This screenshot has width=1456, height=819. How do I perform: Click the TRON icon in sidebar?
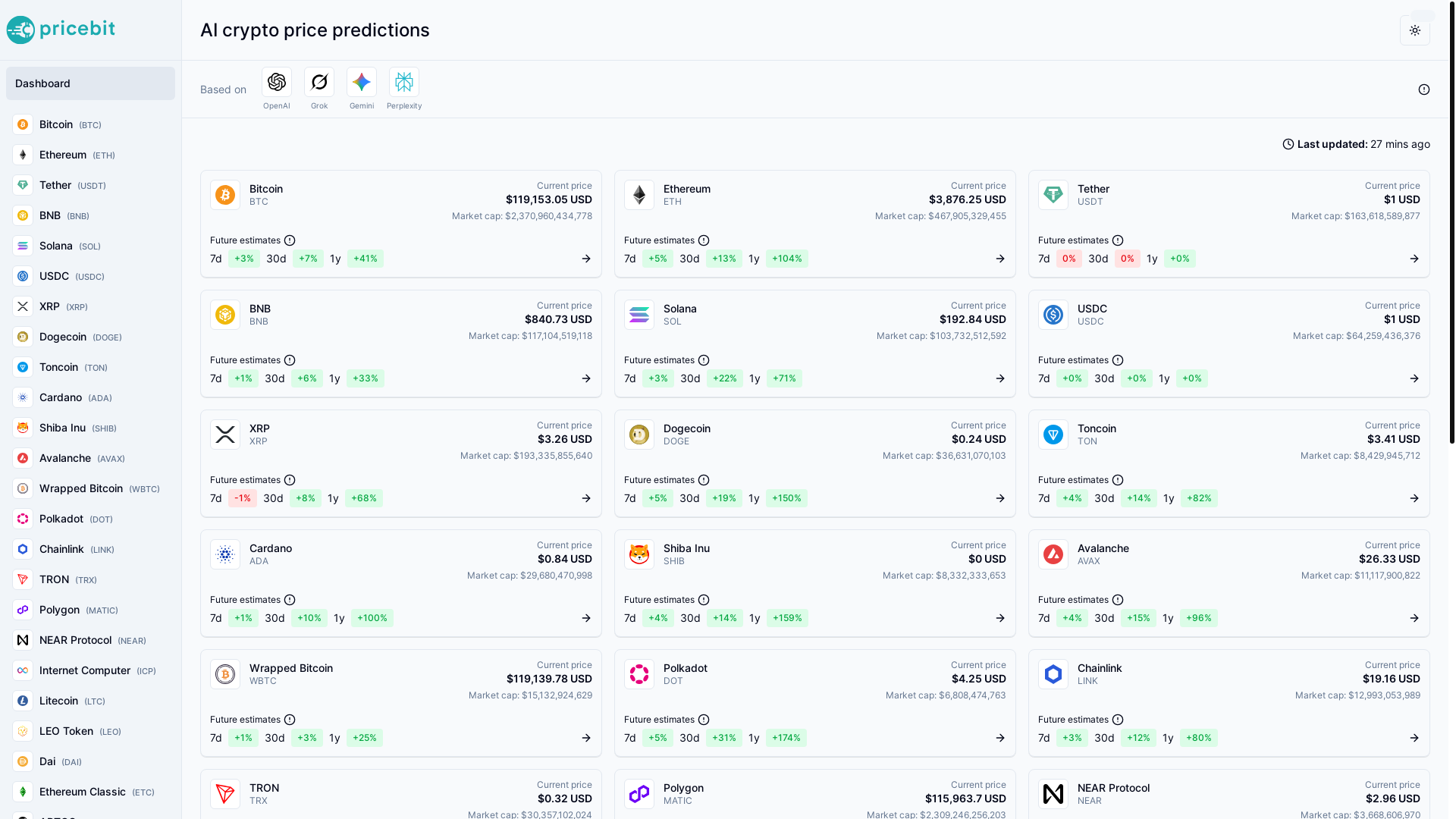pyautogui.click(x=23, y=579)
